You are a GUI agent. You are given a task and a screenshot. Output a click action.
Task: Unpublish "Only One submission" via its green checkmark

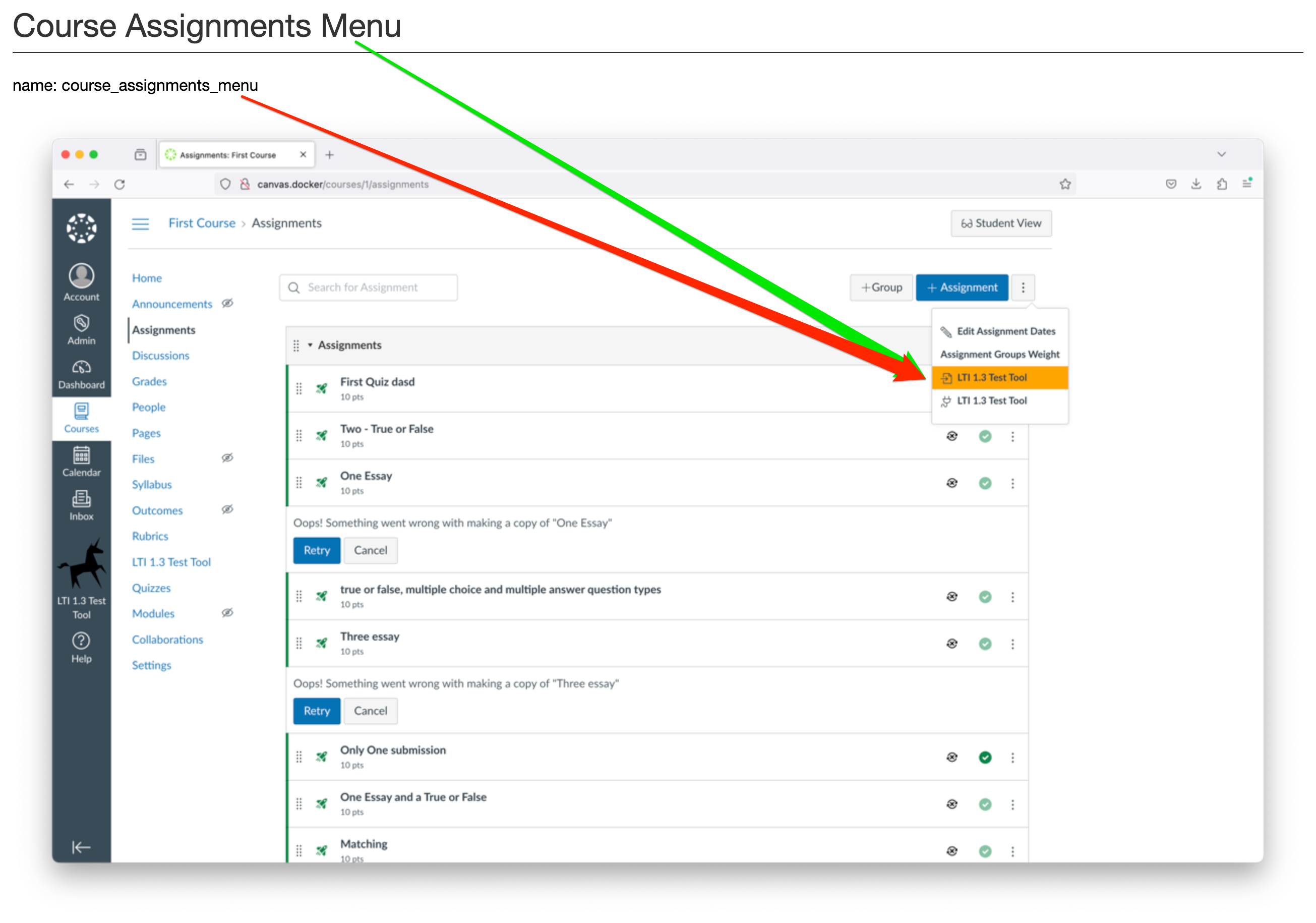point(985,758)
